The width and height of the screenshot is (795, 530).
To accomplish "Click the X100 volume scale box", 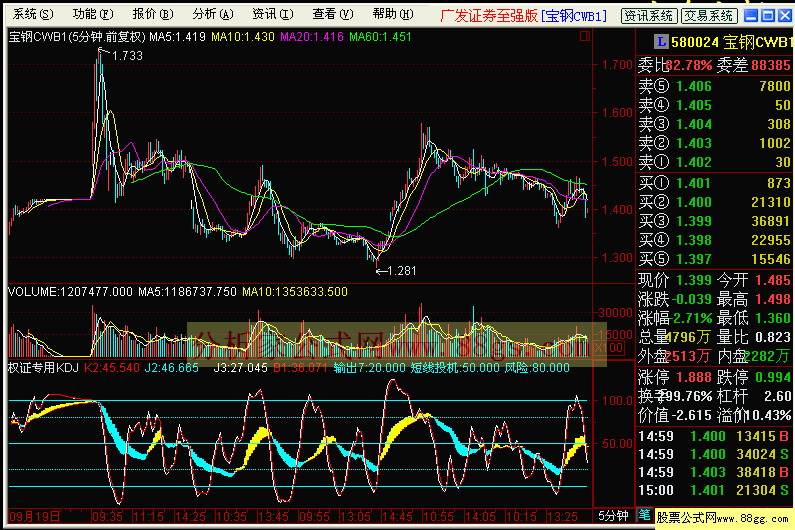I will click(607, 348).
